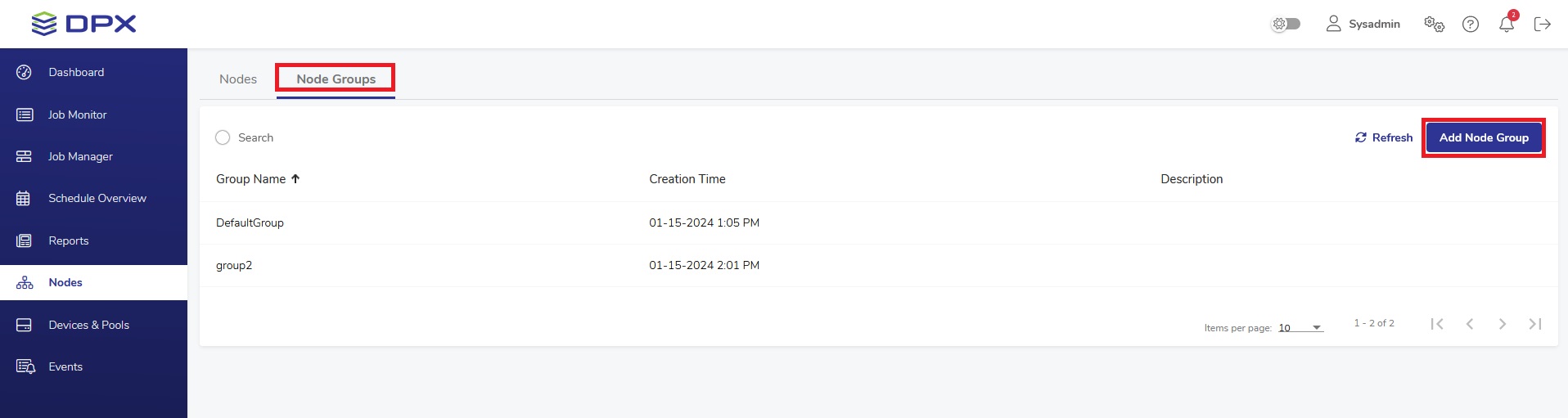Open Job Monitor from sidebar icon
The height and width of the screenshot is (418, 1568).
tap(25, 115)
